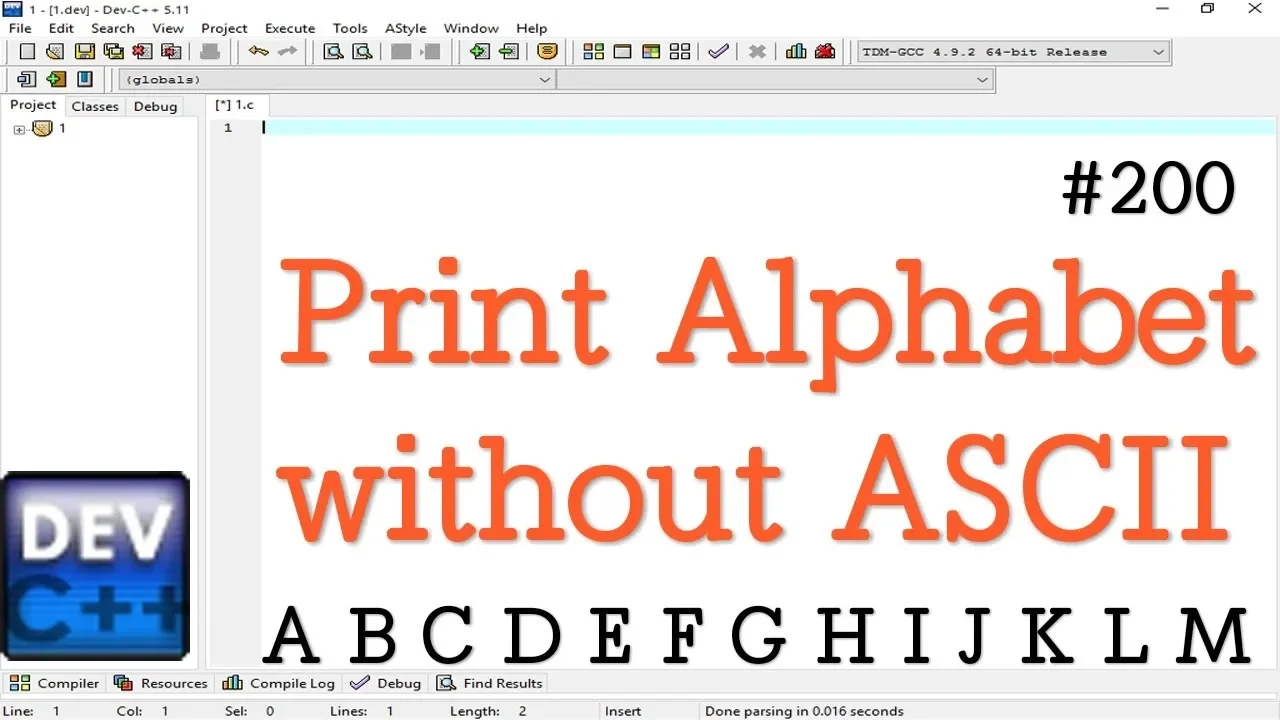1280x720 pixels.
Task: Click the Remove from project green minus icon
Action: [x=509, y=52]
